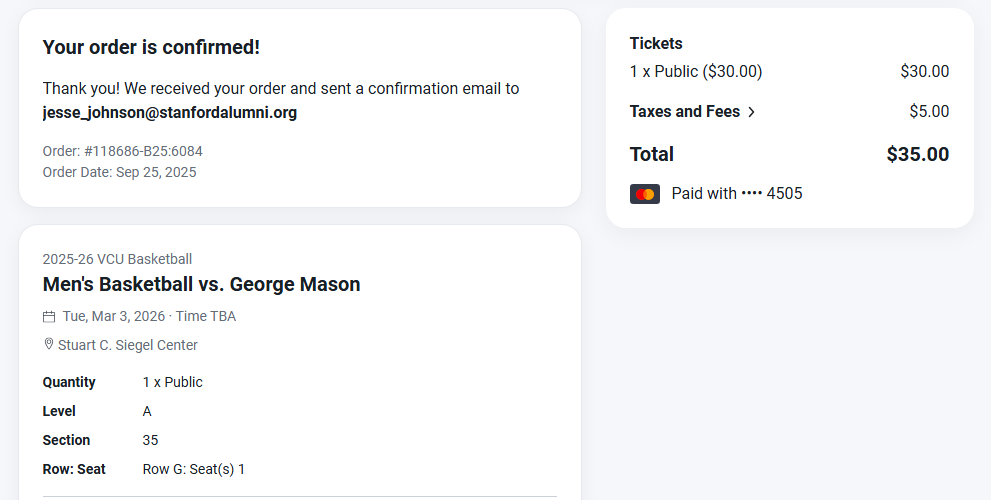Click the calendar icon beside the event date
Viewport: 991px width, 500px height.
pos(49,317)
